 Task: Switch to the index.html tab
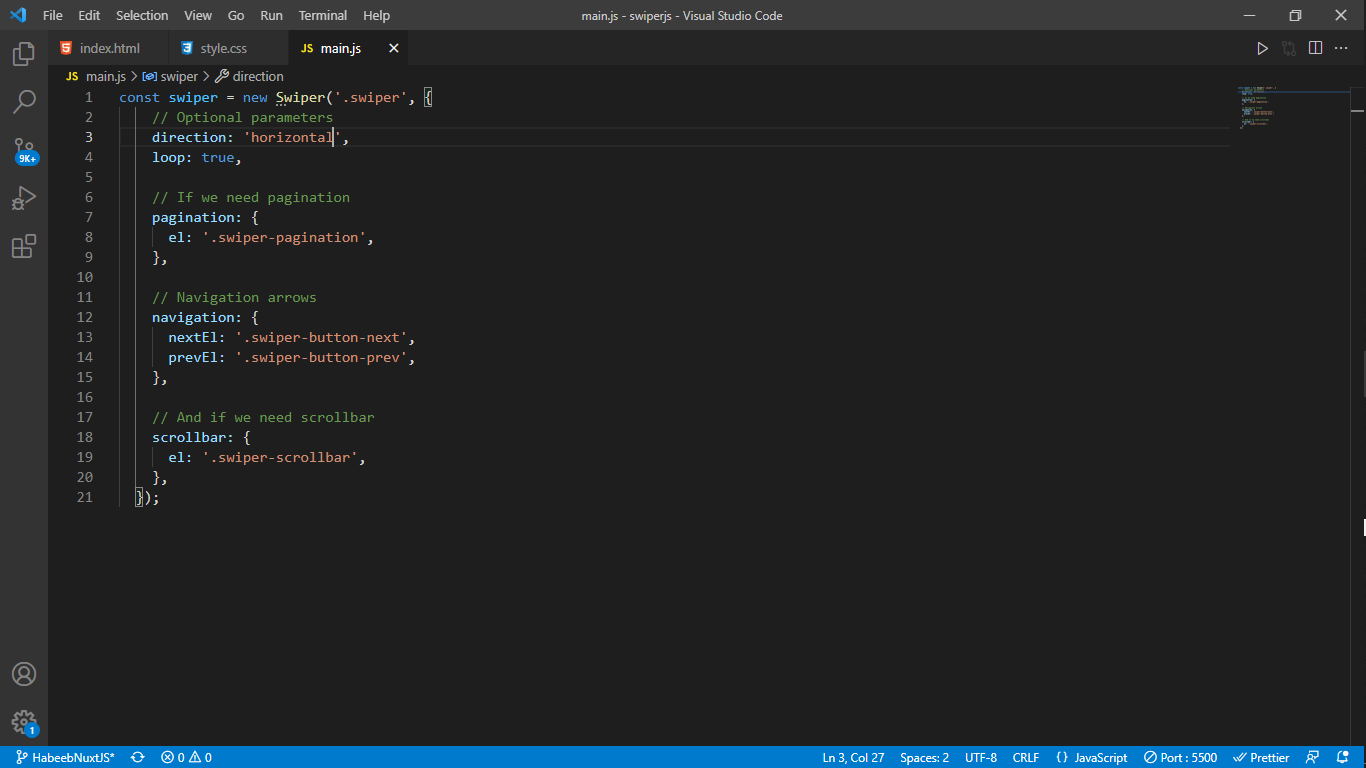(108, 48)
